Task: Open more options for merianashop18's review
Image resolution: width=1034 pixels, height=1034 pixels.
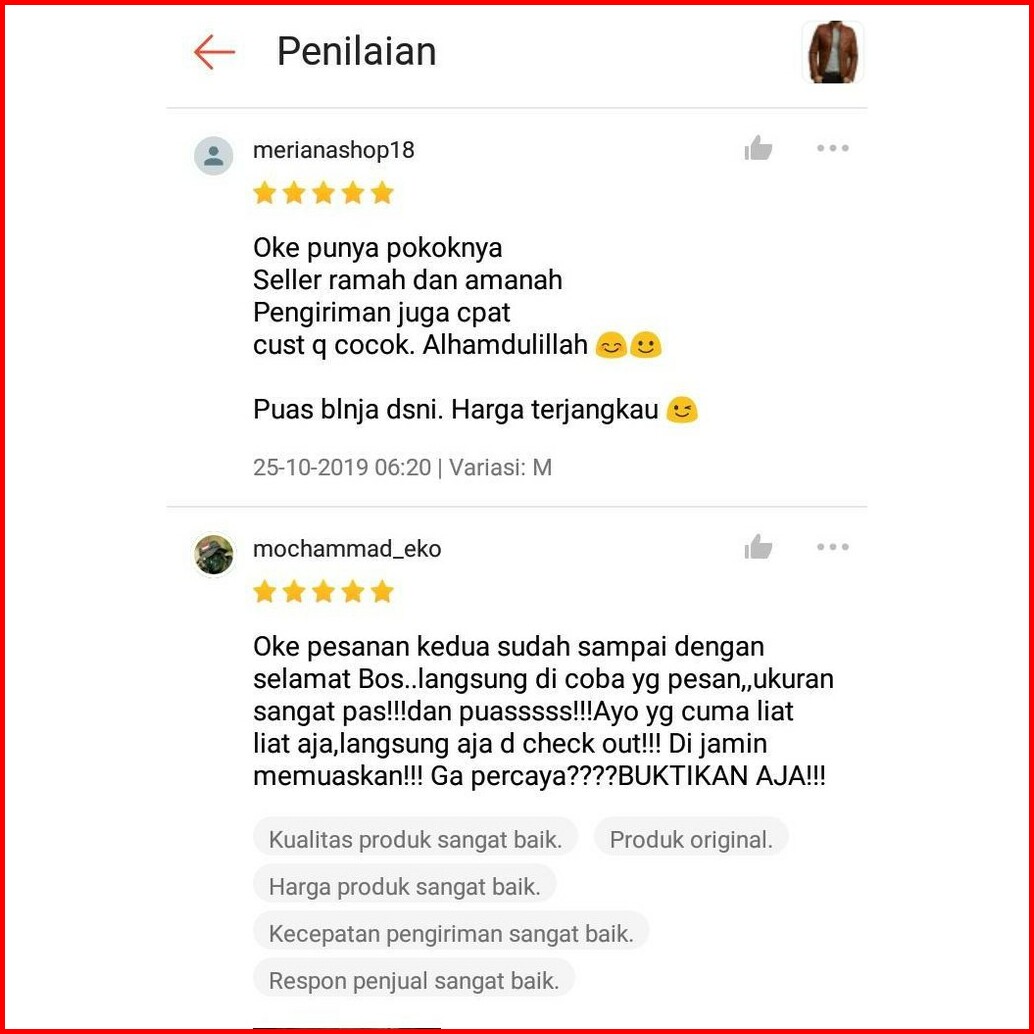Action: pyautogui.click(x=832, y=148)
